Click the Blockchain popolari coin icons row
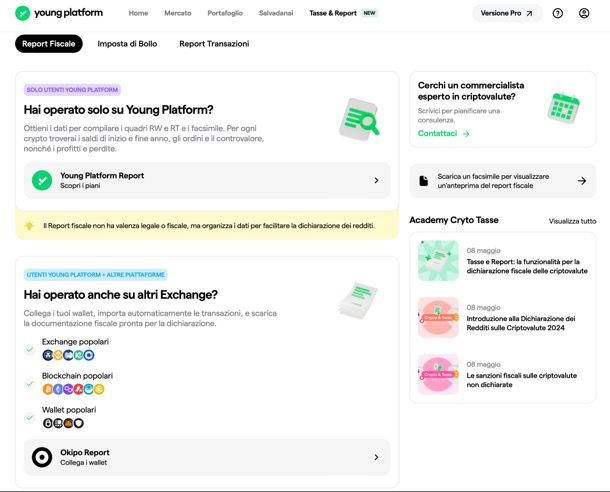 click(x=74, y=389)
